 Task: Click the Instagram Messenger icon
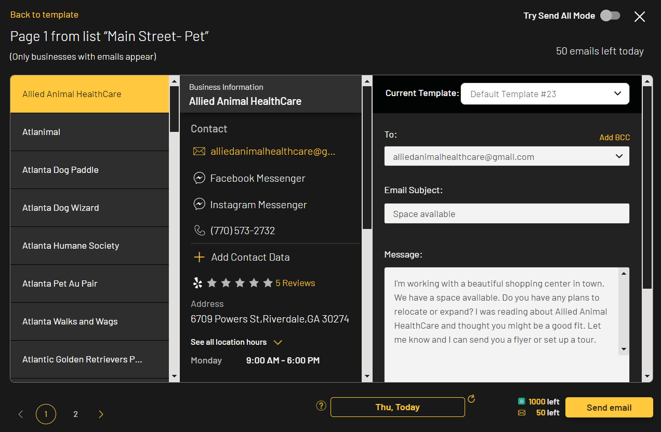click(x=199, y=204)
